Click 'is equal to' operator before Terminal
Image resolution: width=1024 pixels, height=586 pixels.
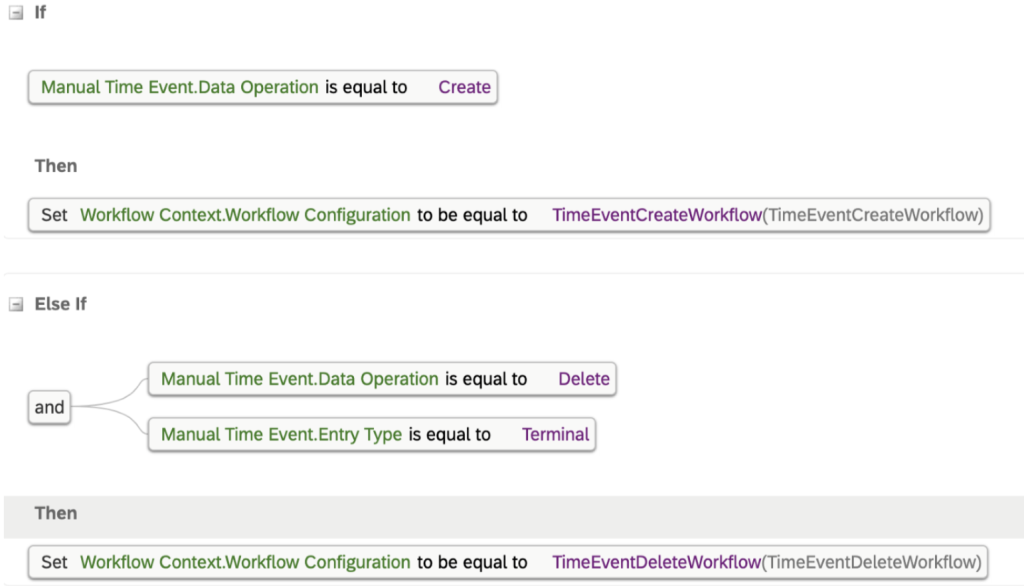tap(450, 434)
